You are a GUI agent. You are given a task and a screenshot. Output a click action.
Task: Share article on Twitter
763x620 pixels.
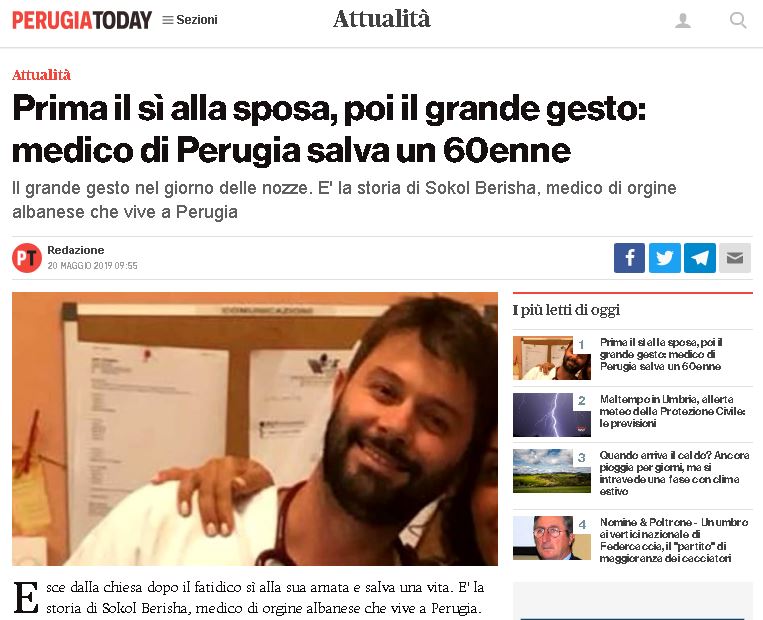[x=665, y=258]
